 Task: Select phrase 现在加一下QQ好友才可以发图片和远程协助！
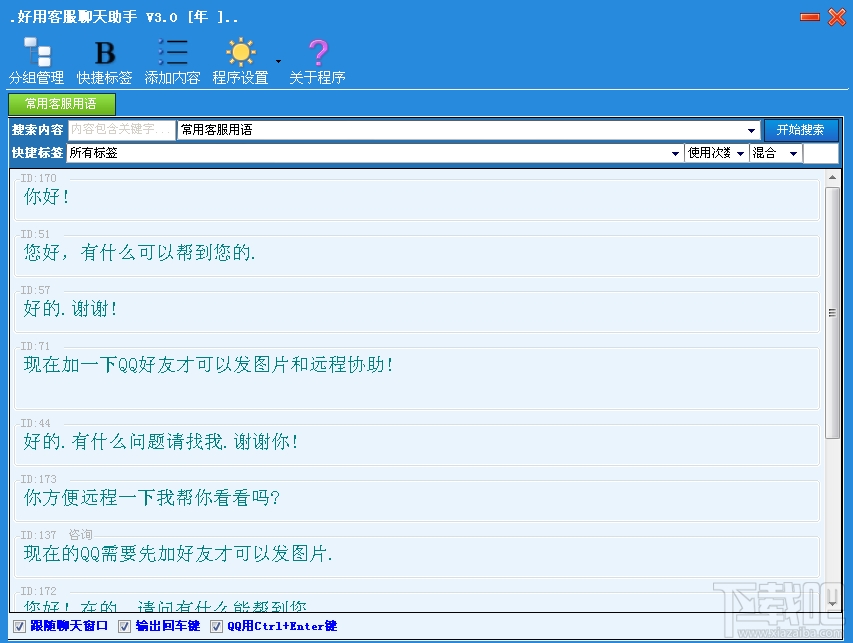point(417,377)
